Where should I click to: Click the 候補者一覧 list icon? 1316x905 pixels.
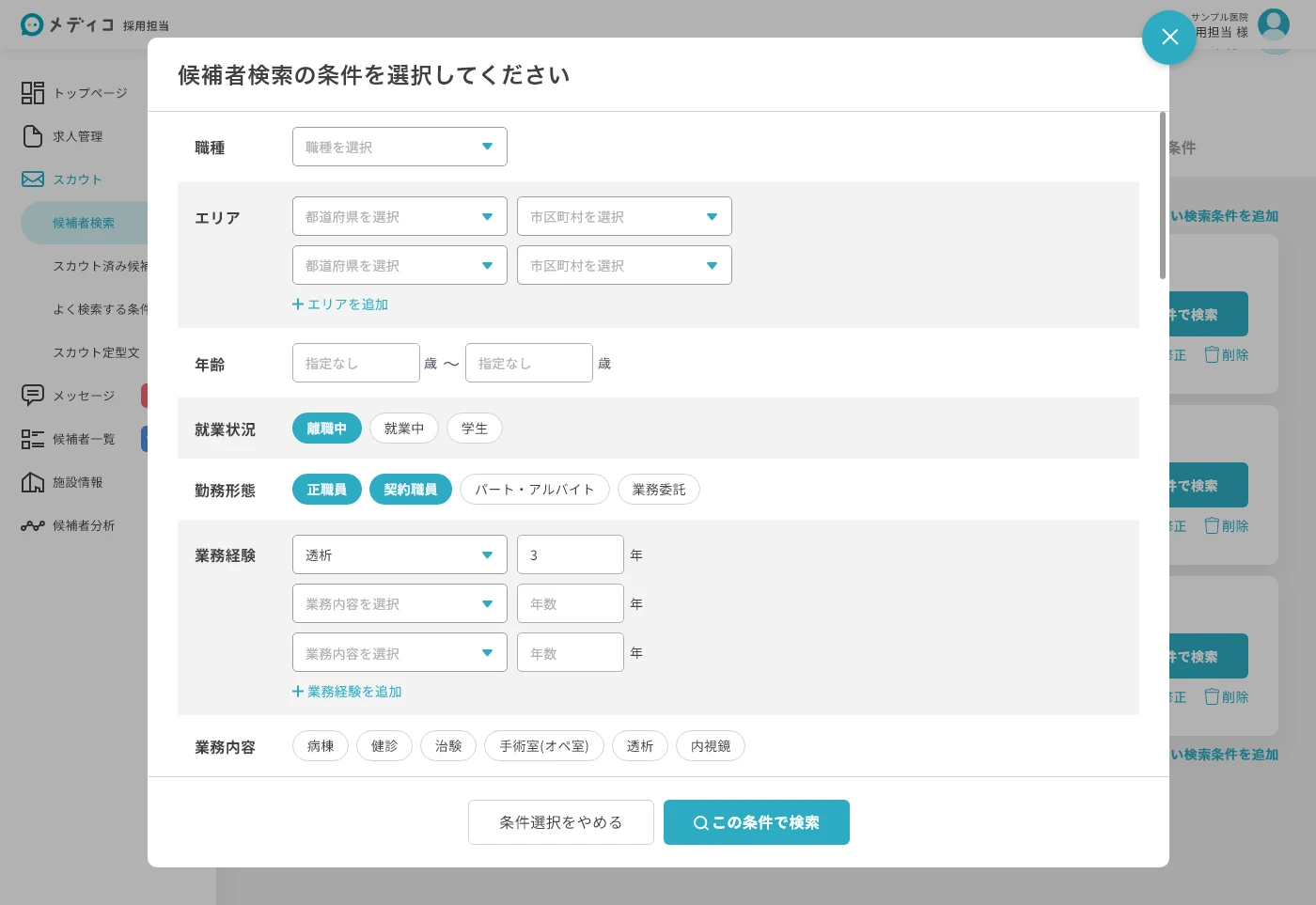tap(33, 439)
